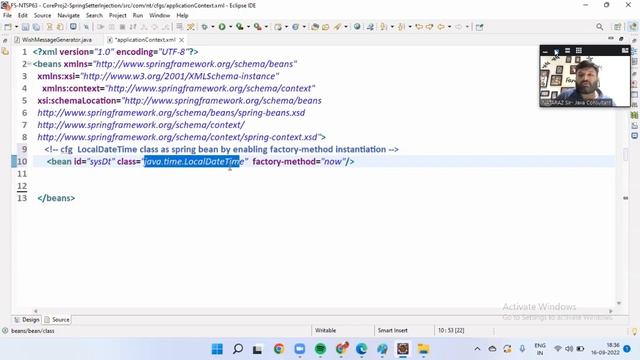Open the Search menu
The height and width of the screenshot is (360, 640).
click(94, 16)
